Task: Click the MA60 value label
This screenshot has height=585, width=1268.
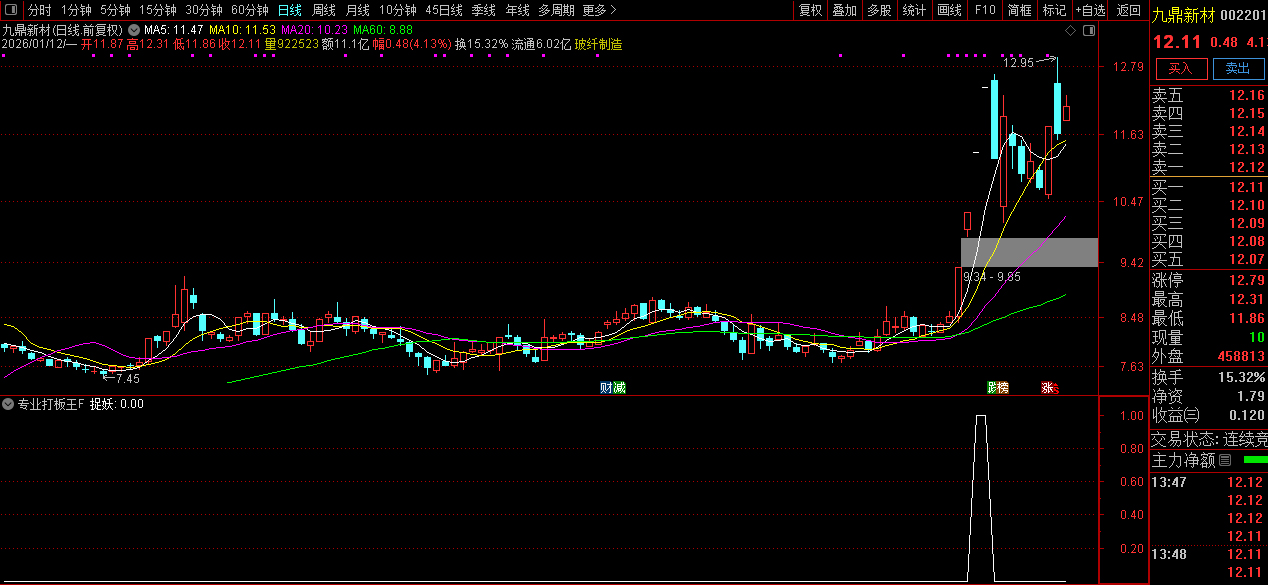Action: coord(383,31)
